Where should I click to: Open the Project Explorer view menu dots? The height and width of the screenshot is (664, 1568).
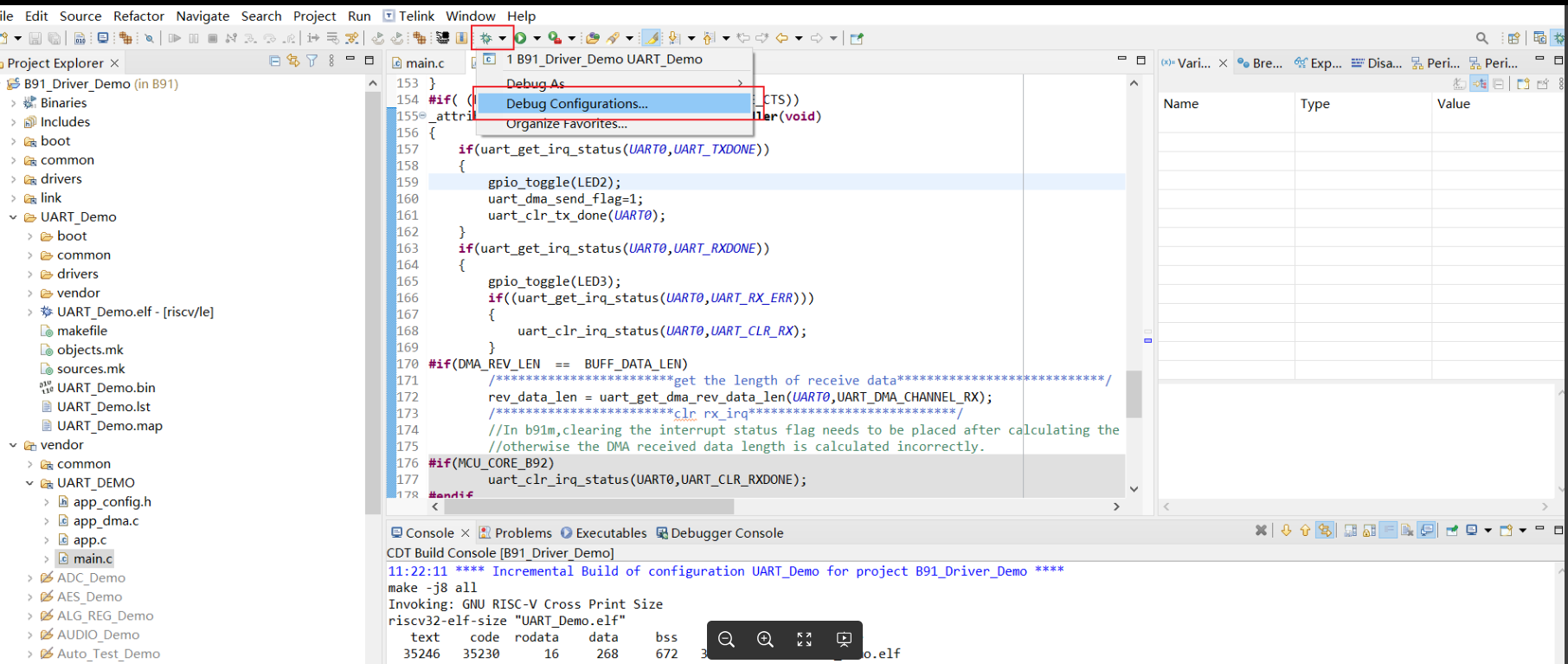331,61
